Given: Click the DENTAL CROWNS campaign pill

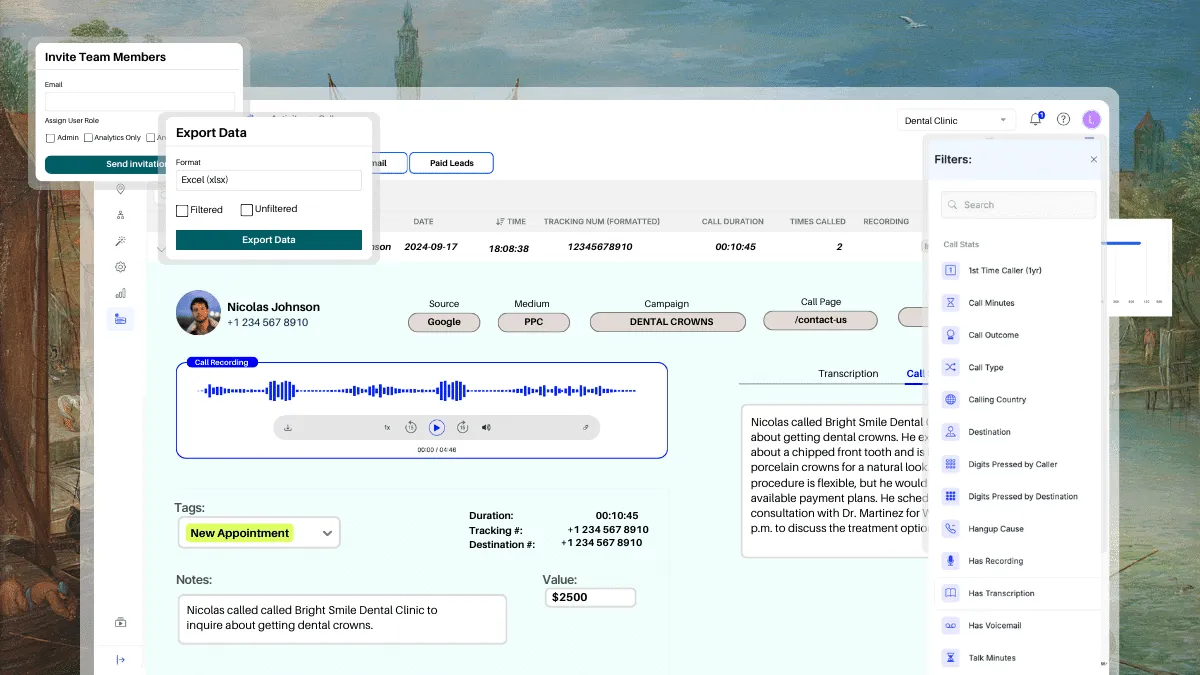Looking at the screenshot, I should pos(668,322).
